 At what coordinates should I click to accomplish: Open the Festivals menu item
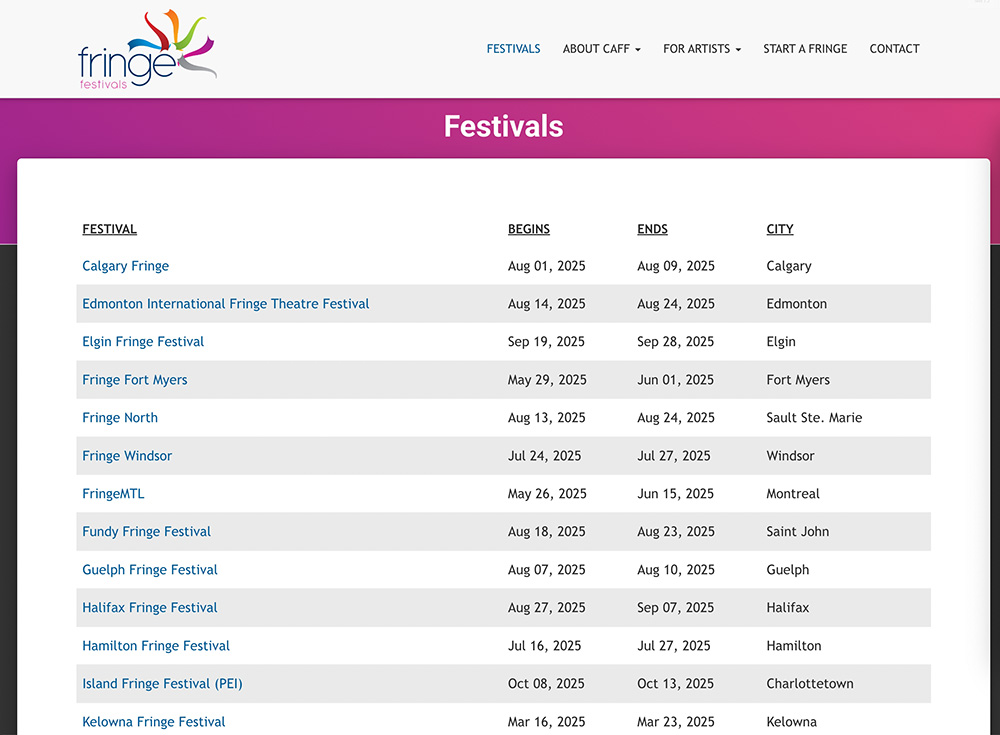click(513, 49)
